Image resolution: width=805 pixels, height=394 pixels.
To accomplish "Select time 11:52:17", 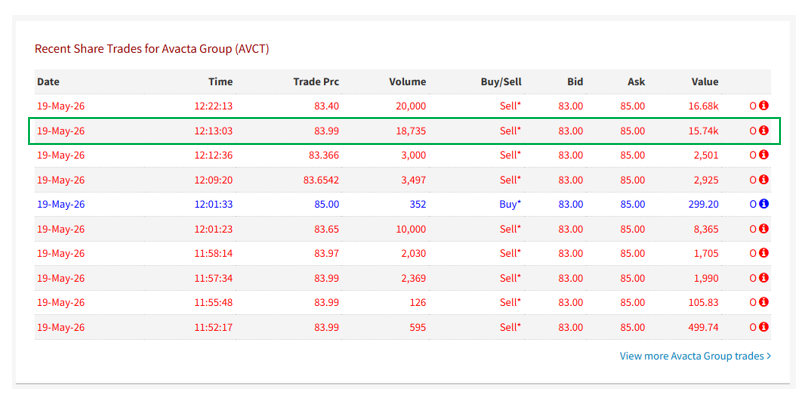I will click(214, 327).
